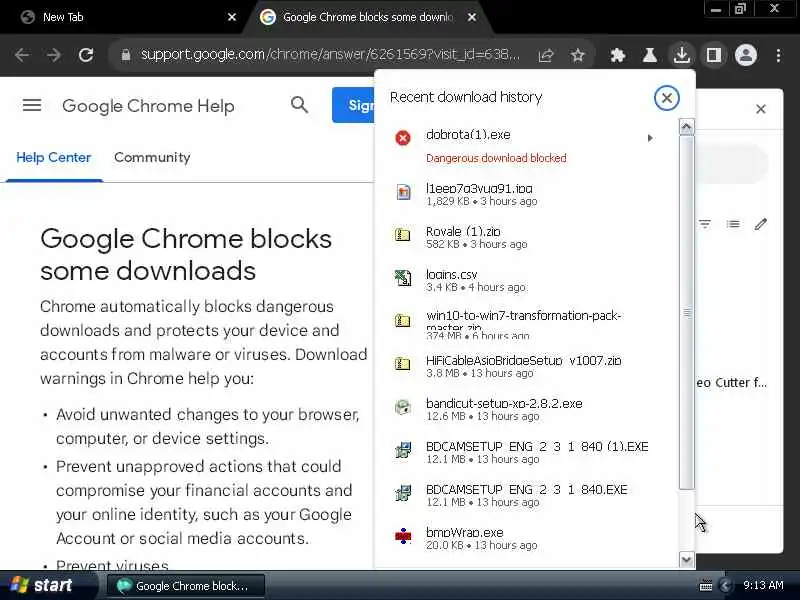Image resolution: width=800 pixels, height=600 pixels.
Task: Select the Help Center tab
Action: (x=54, y=158)
